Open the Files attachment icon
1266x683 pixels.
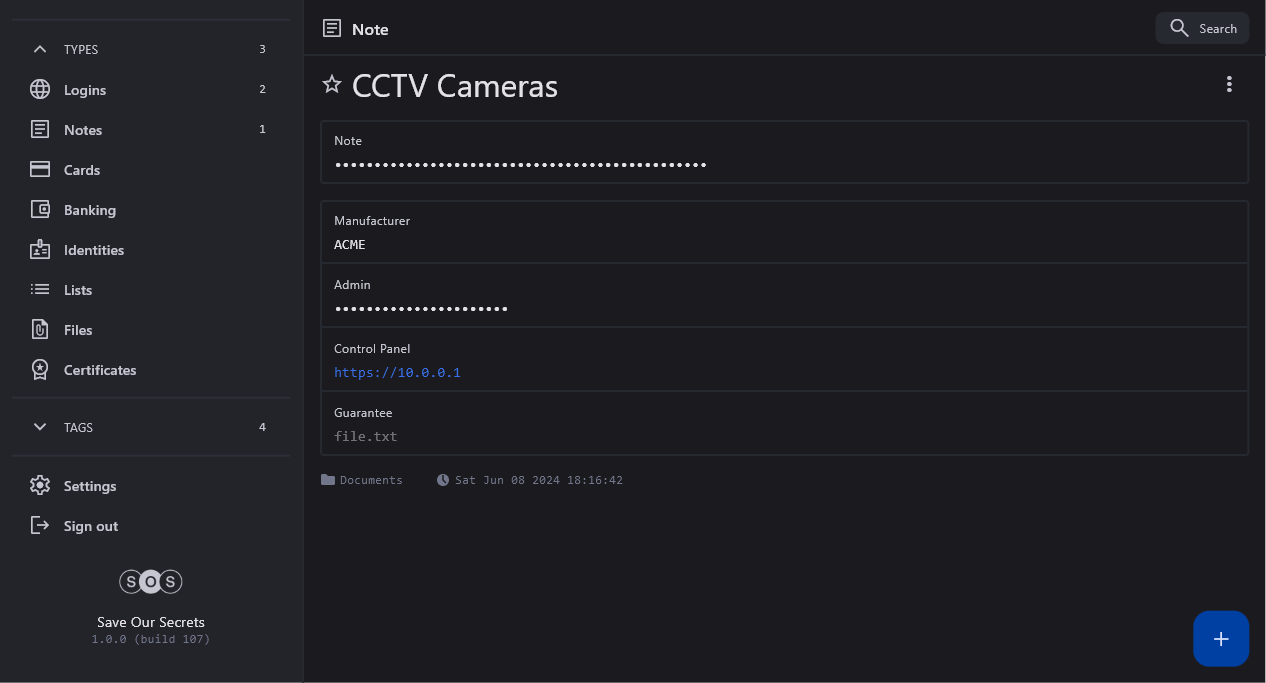coord(40,330)
